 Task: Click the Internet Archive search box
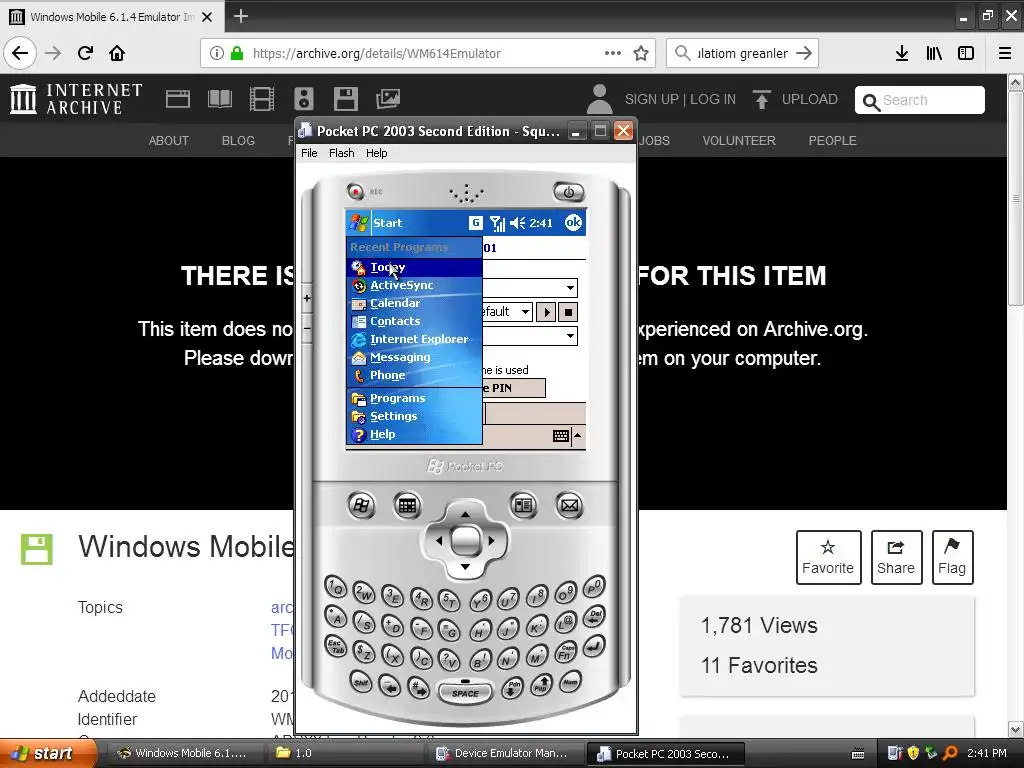click(x=920, y=100)
